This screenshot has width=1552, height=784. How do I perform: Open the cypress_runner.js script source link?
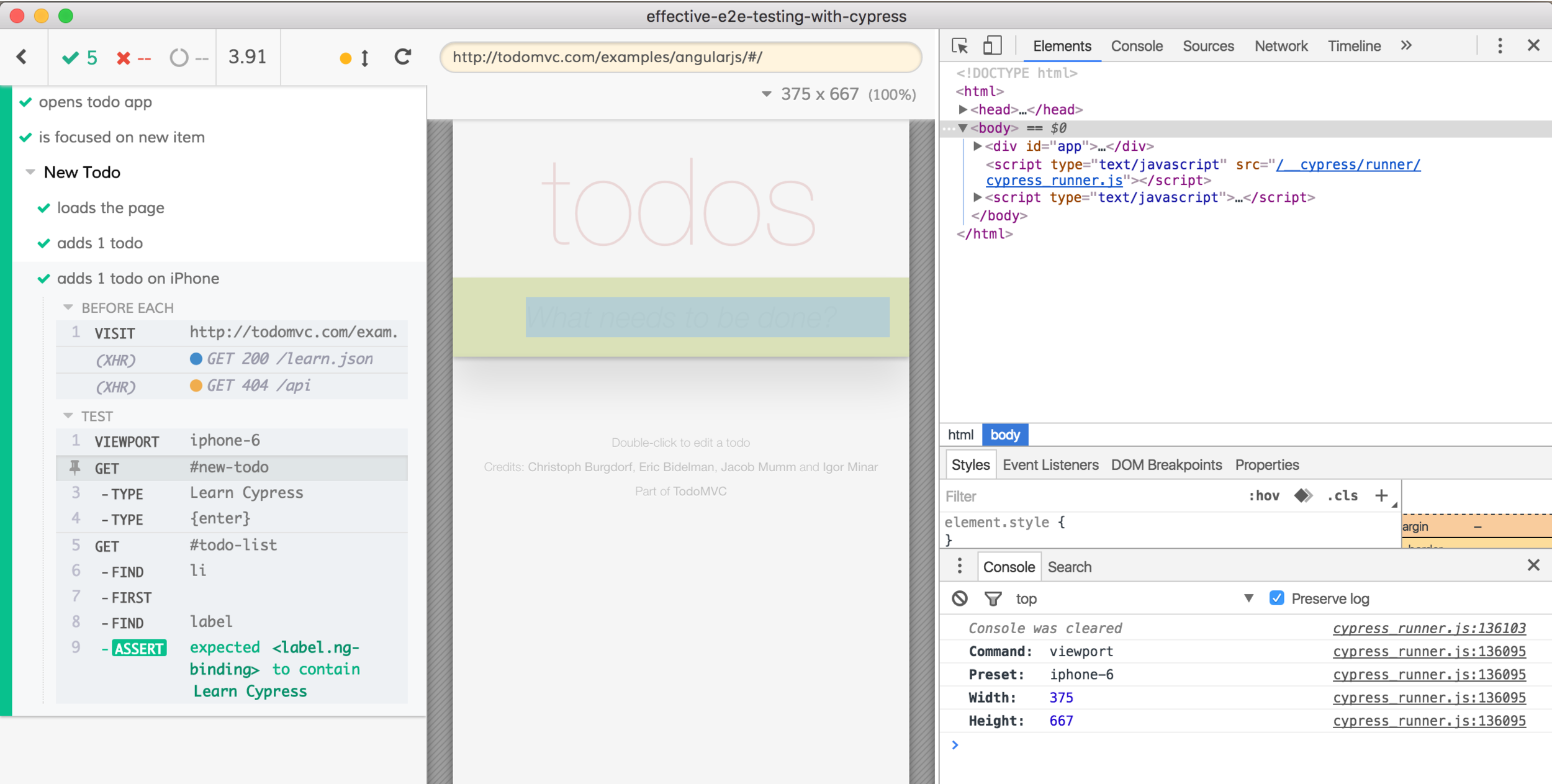(1054, 181)
